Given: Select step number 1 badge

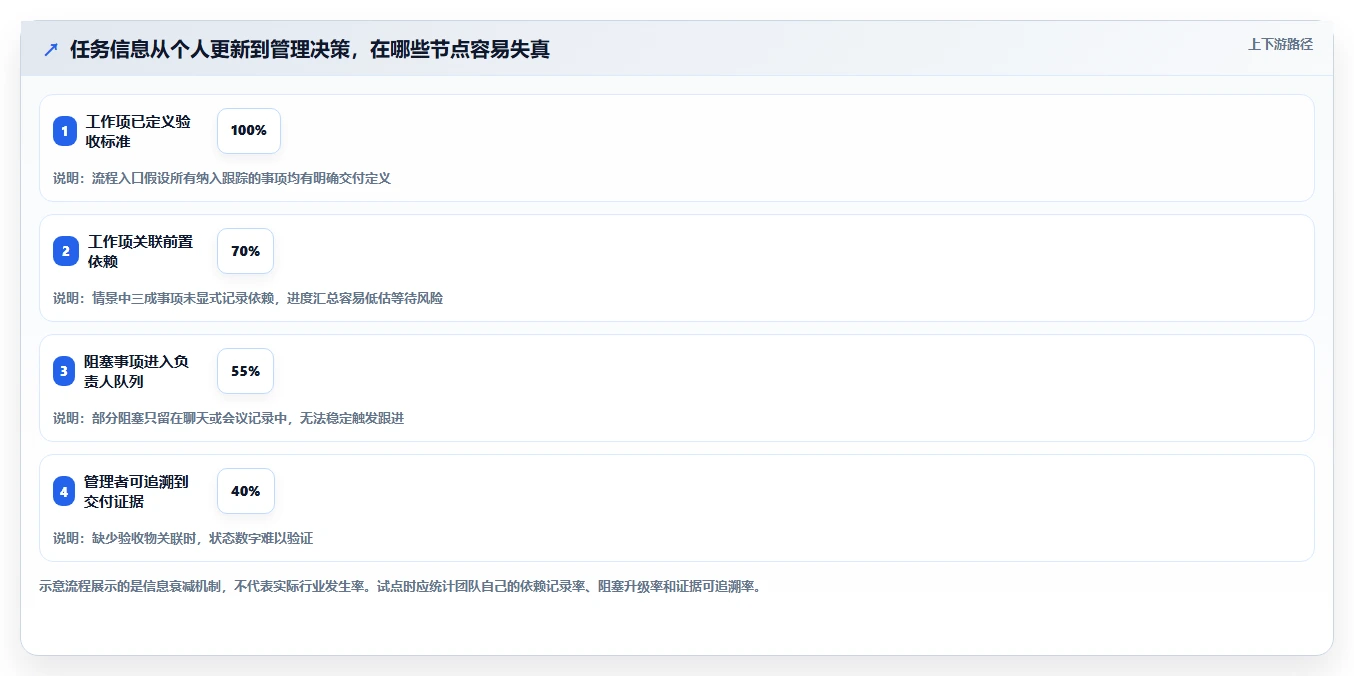Looking at the screenshot, I should point(65,131).
